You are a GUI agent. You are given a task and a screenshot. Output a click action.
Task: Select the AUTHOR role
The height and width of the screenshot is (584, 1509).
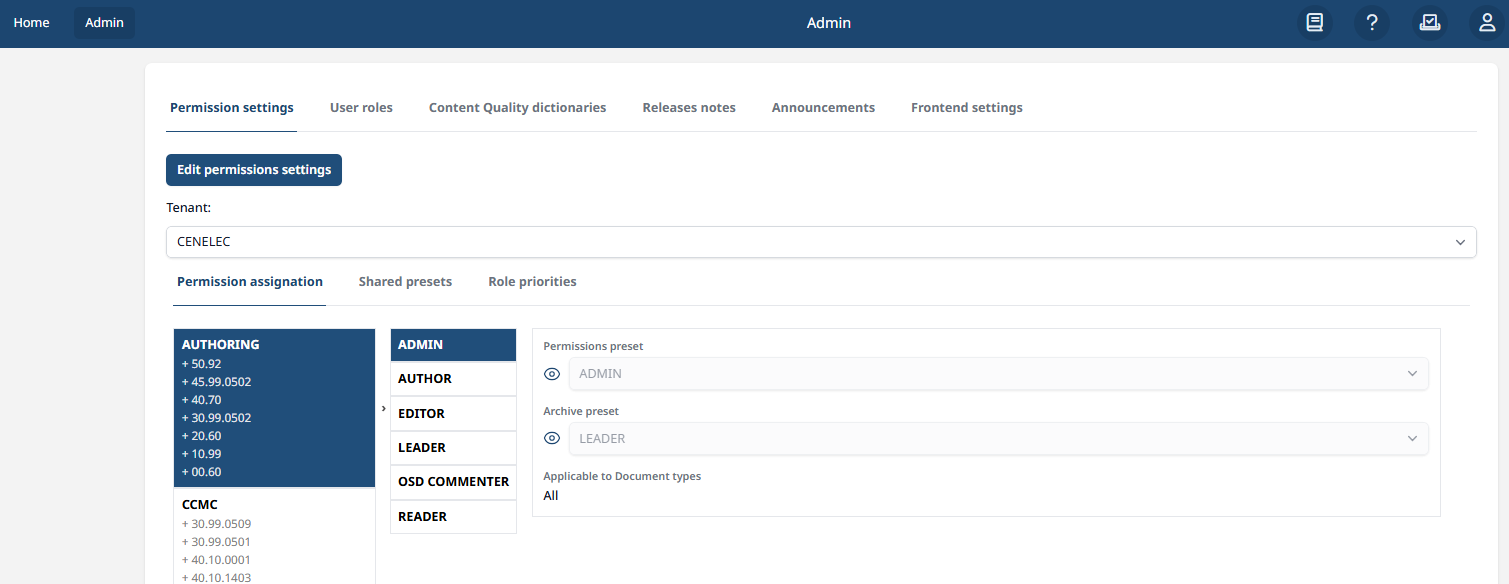pos(453,379)
